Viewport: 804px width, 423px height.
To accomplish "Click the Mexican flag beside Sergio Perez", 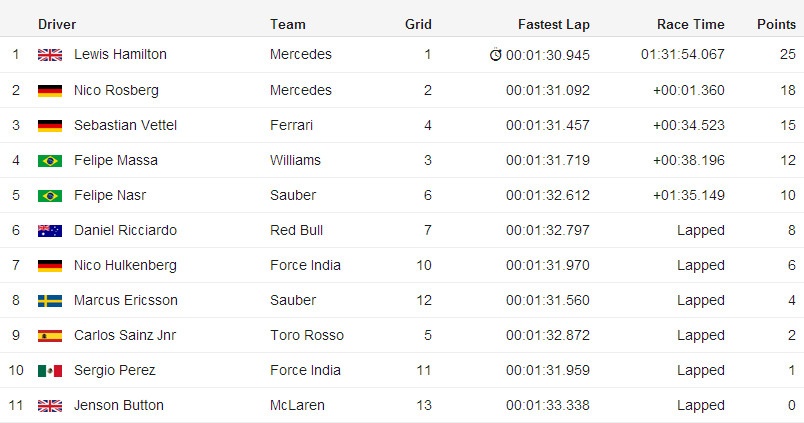I will pyautogui.click(x=50, y=371).
